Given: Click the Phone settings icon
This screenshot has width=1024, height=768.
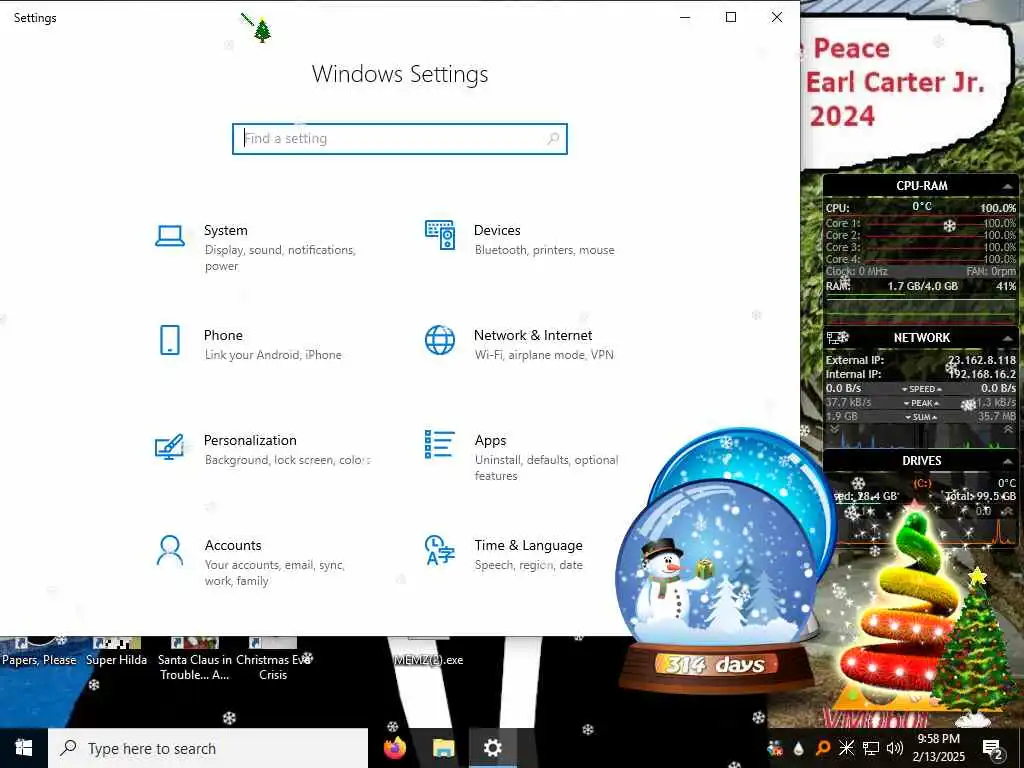Looking at the screenshot, I should [x=170, y=340].
